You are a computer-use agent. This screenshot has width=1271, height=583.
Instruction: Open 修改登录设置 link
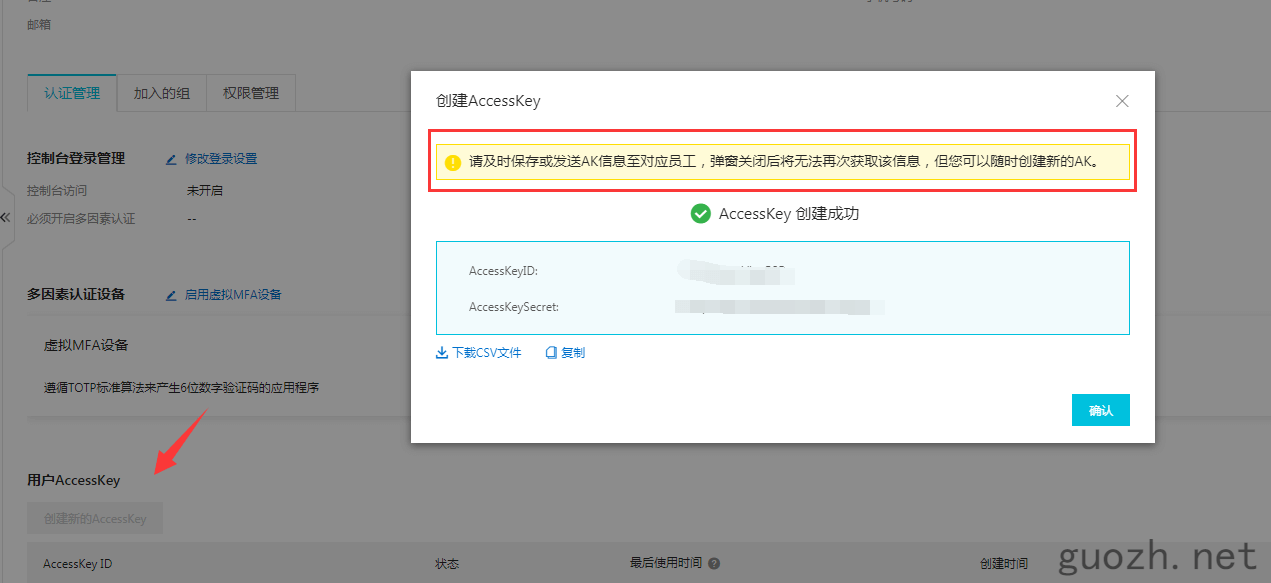[221, 158]
